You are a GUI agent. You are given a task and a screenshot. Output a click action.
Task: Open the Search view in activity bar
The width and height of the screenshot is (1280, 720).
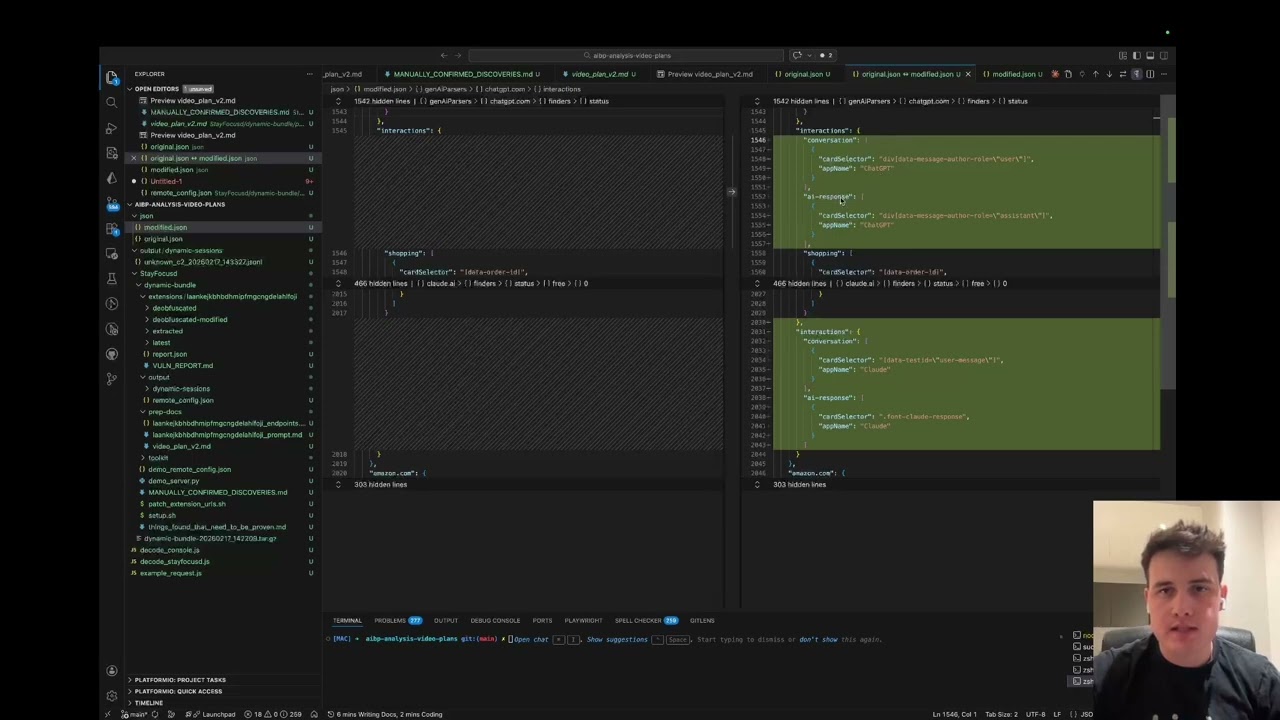(112, 102)
